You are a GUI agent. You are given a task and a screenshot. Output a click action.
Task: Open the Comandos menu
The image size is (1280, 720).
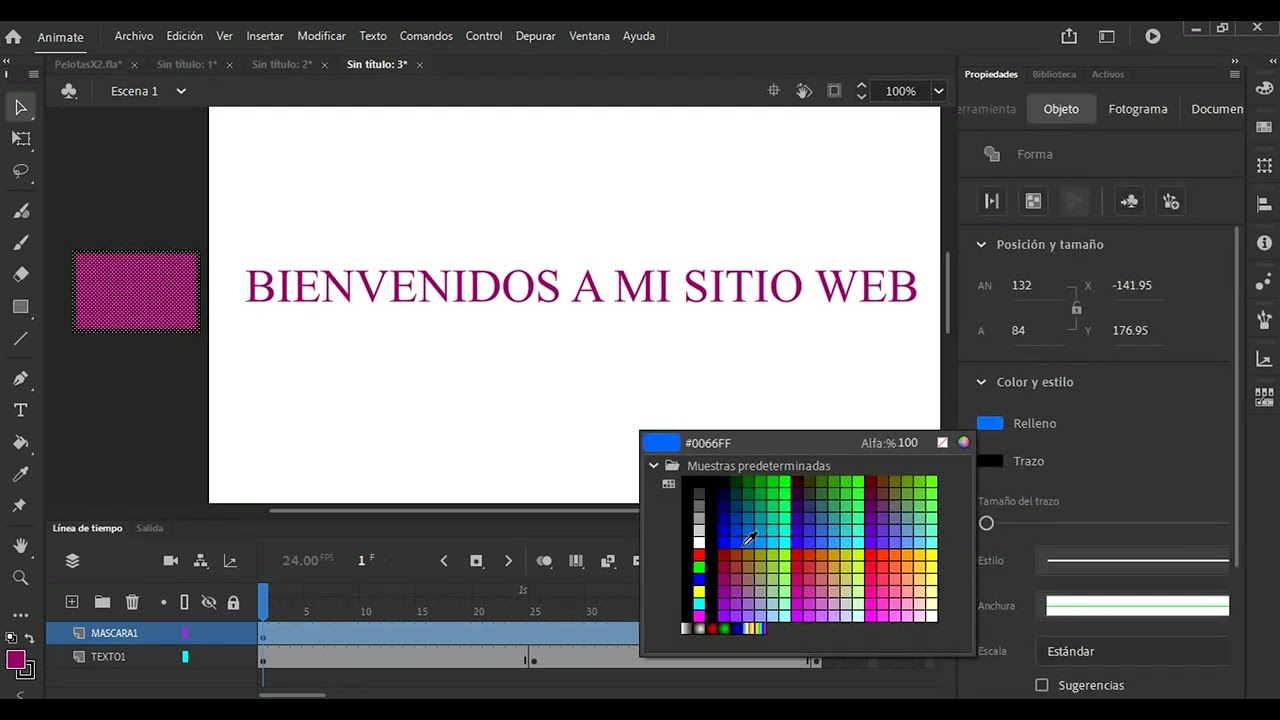click(426, 36)
